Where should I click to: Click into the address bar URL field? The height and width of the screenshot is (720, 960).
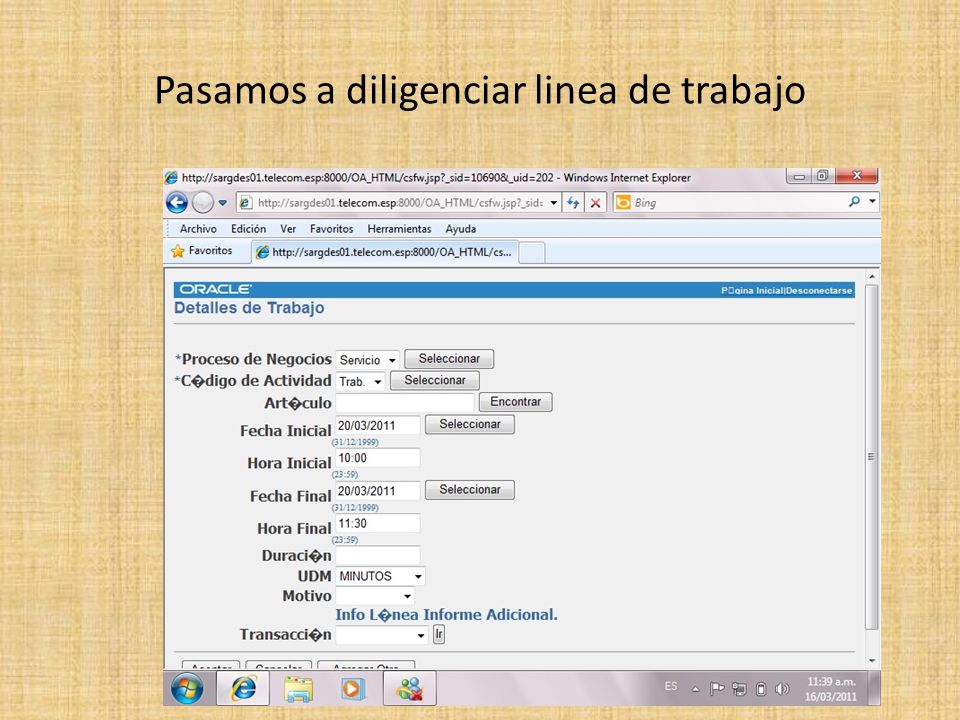pyautogui.click(x=399, y=203)
